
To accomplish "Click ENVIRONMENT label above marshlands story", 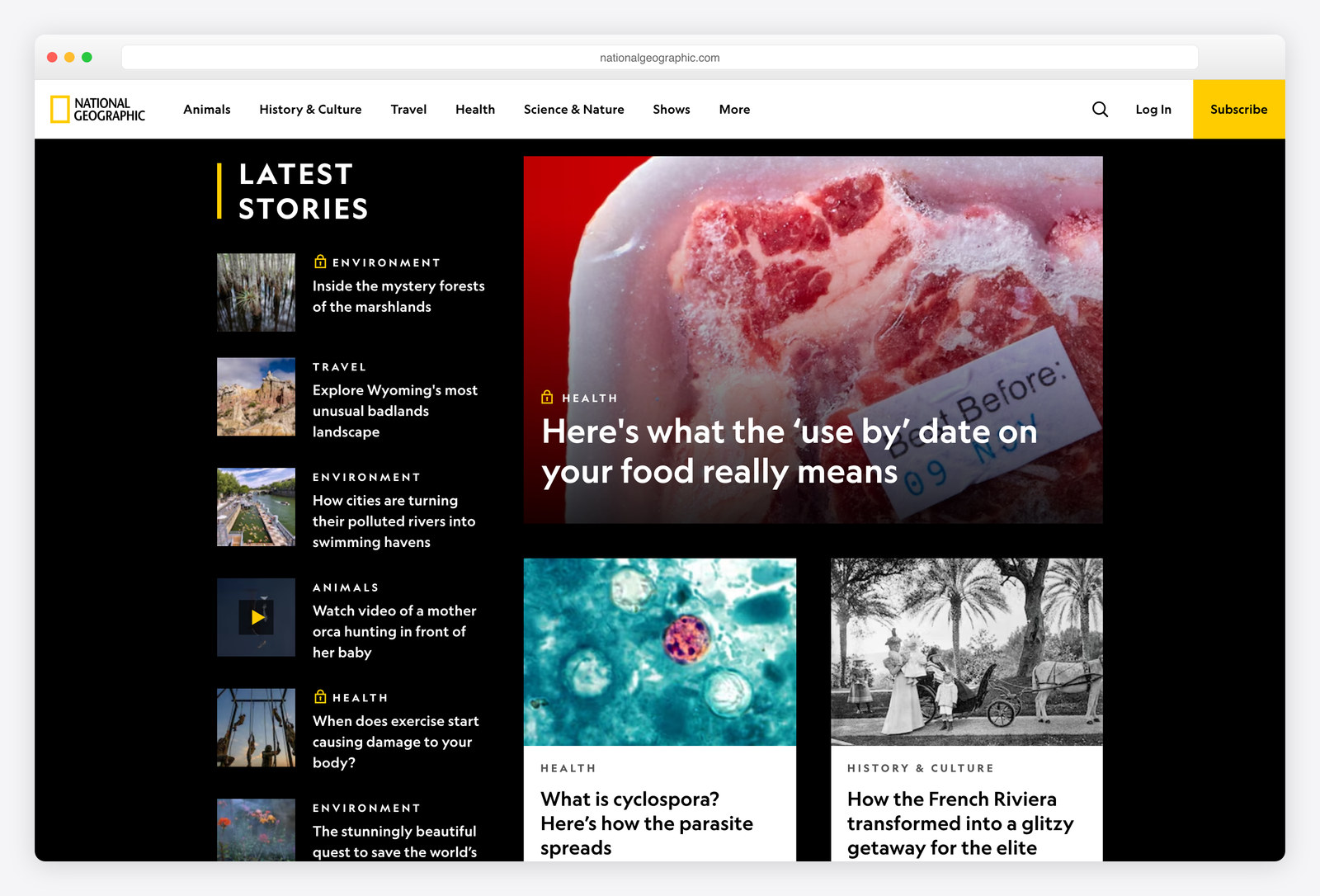I will tap(386, 262).
